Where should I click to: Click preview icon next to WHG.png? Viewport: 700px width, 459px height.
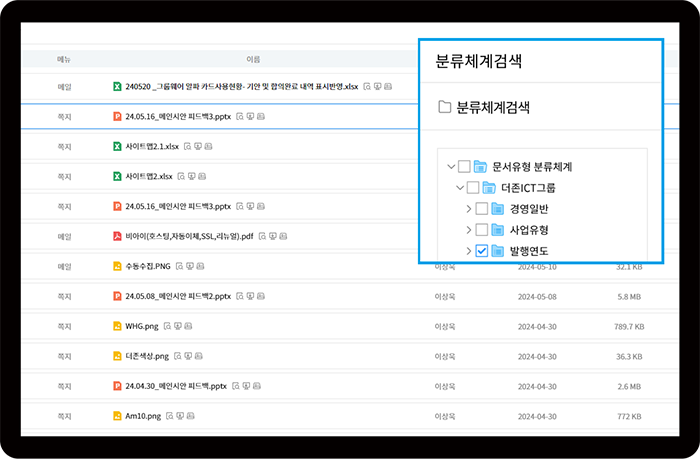click(x=167, y=326)
